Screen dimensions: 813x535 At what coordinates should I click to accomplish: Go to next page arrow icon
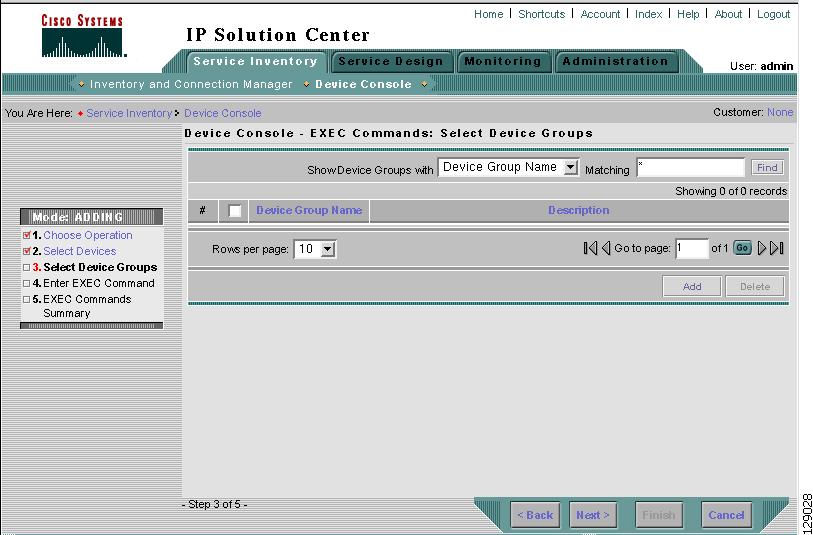(762, 248)
